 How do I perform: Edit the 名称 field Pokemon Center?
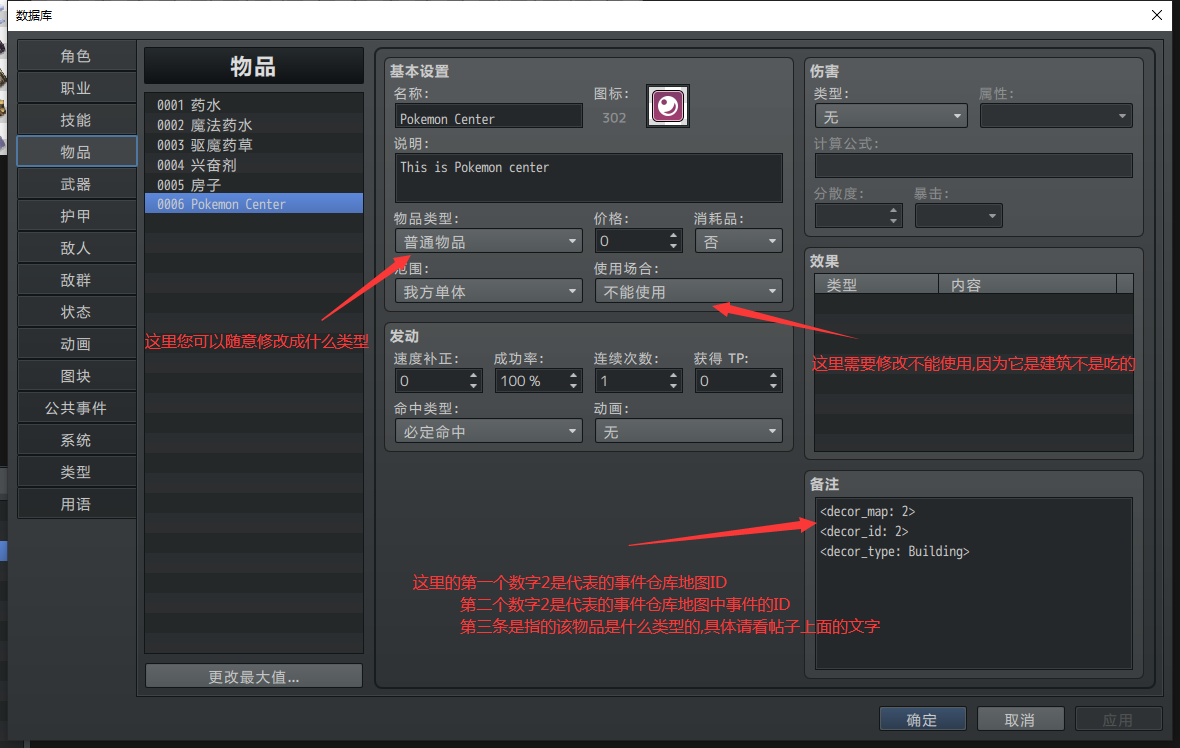tap(488, 117)
